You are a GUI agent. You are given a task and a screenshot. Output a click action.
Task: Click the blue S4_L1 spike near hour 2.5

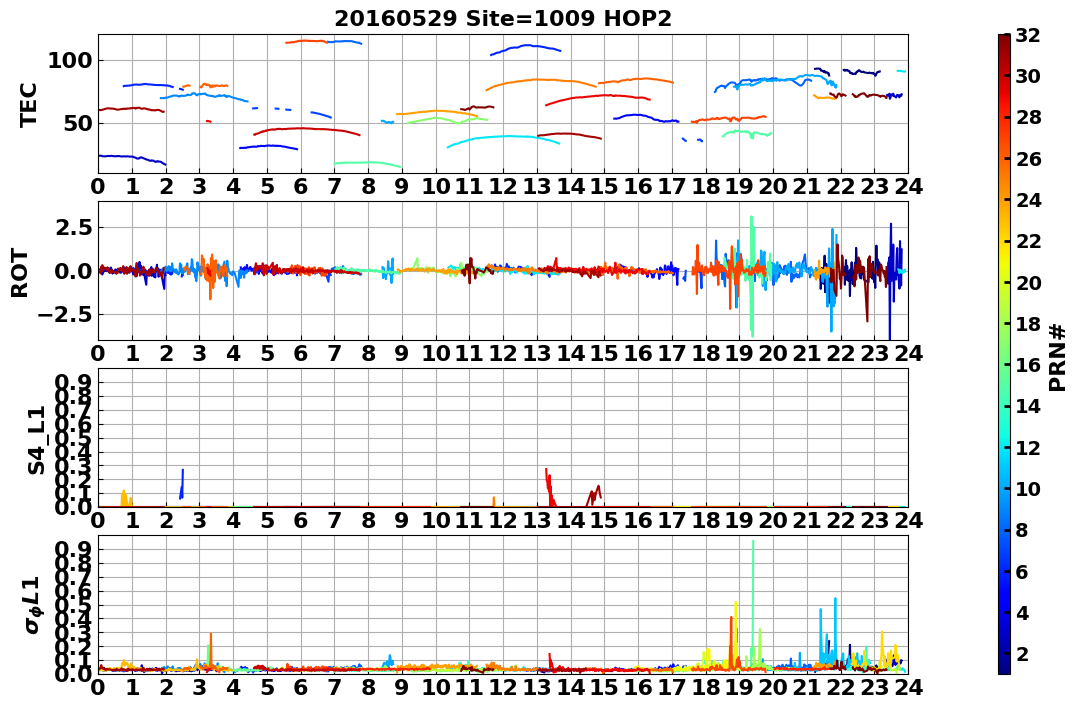pyautogui.click(x=181, y=484)
